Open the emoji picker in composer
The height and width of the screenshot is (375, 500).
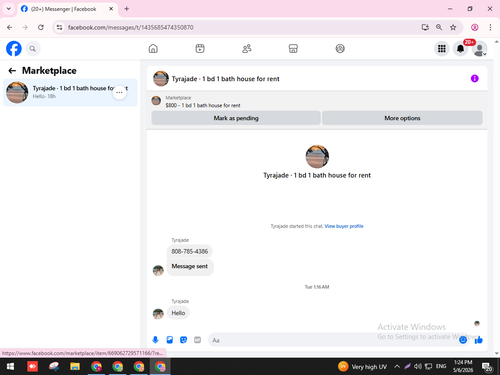click(463, 340)
